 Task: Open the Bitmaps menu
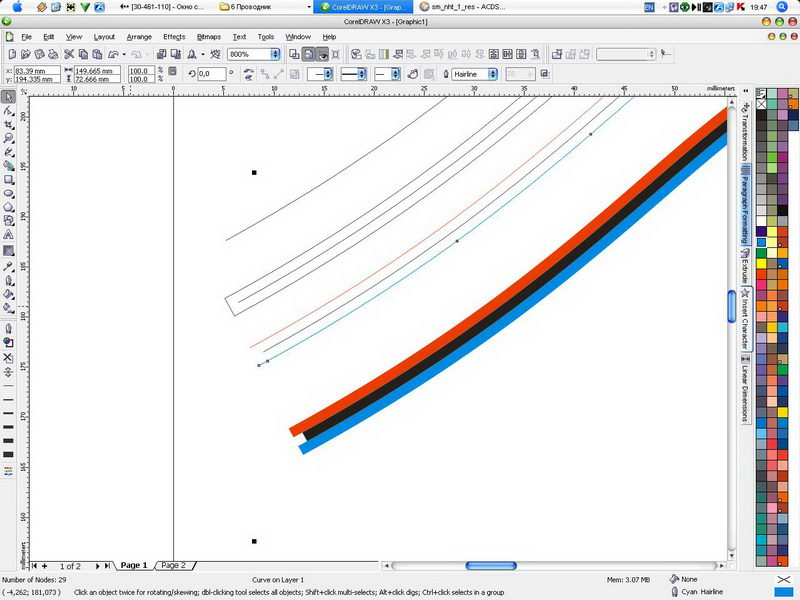[x=209, y=37]
